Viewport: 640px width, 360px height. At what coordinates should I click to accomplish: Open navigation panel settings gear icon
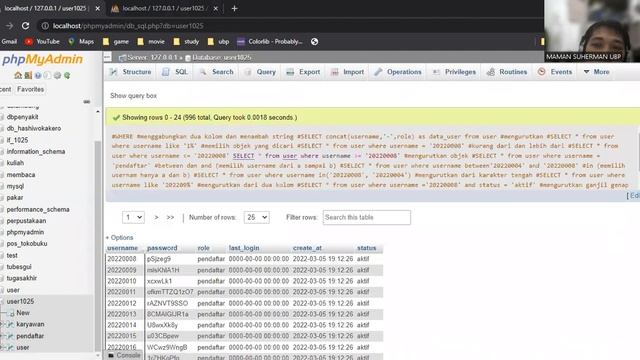tap(57, 76)
